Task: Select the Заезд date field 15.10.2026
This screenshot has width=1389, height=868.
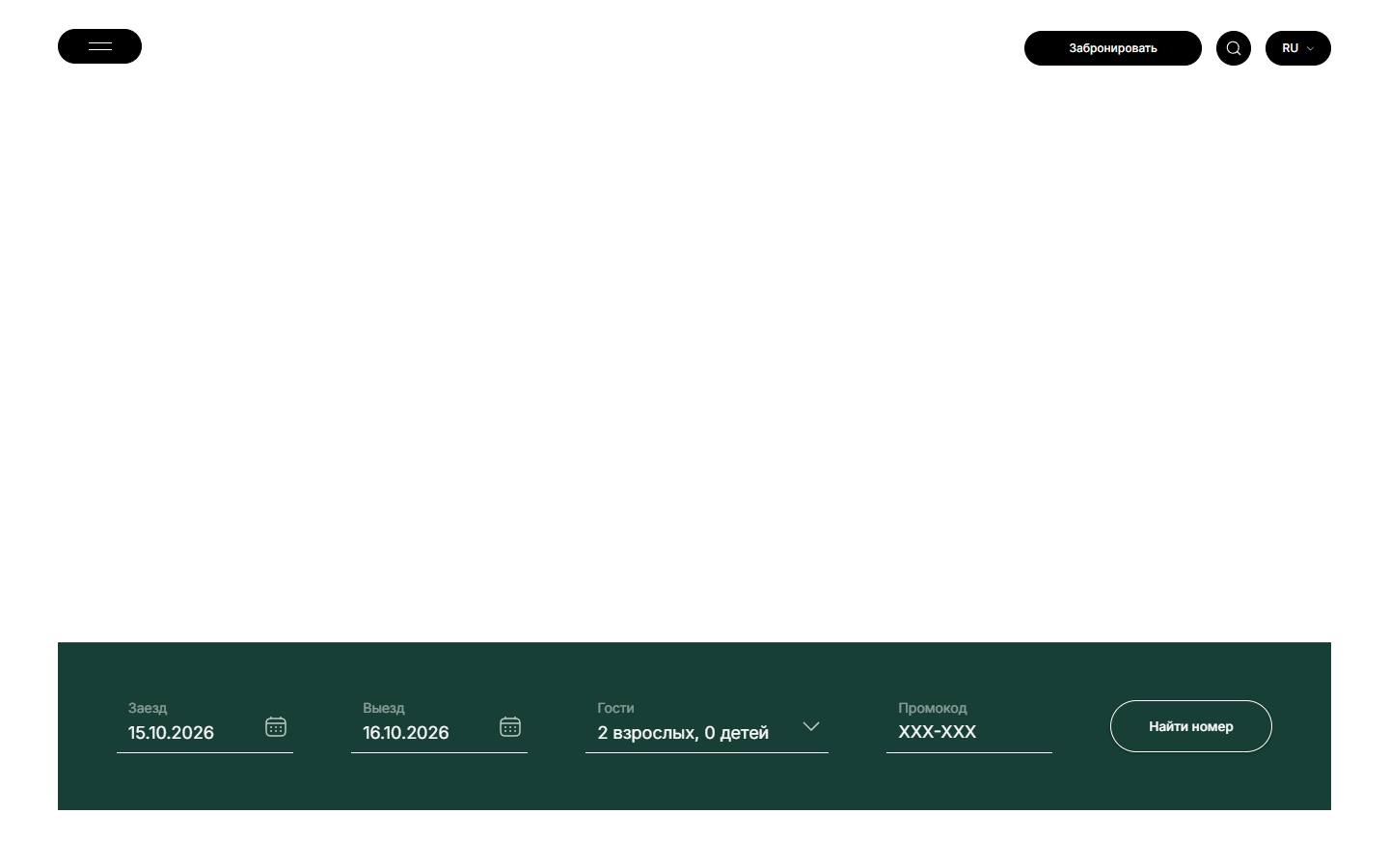Action: (x=204, y=726)
